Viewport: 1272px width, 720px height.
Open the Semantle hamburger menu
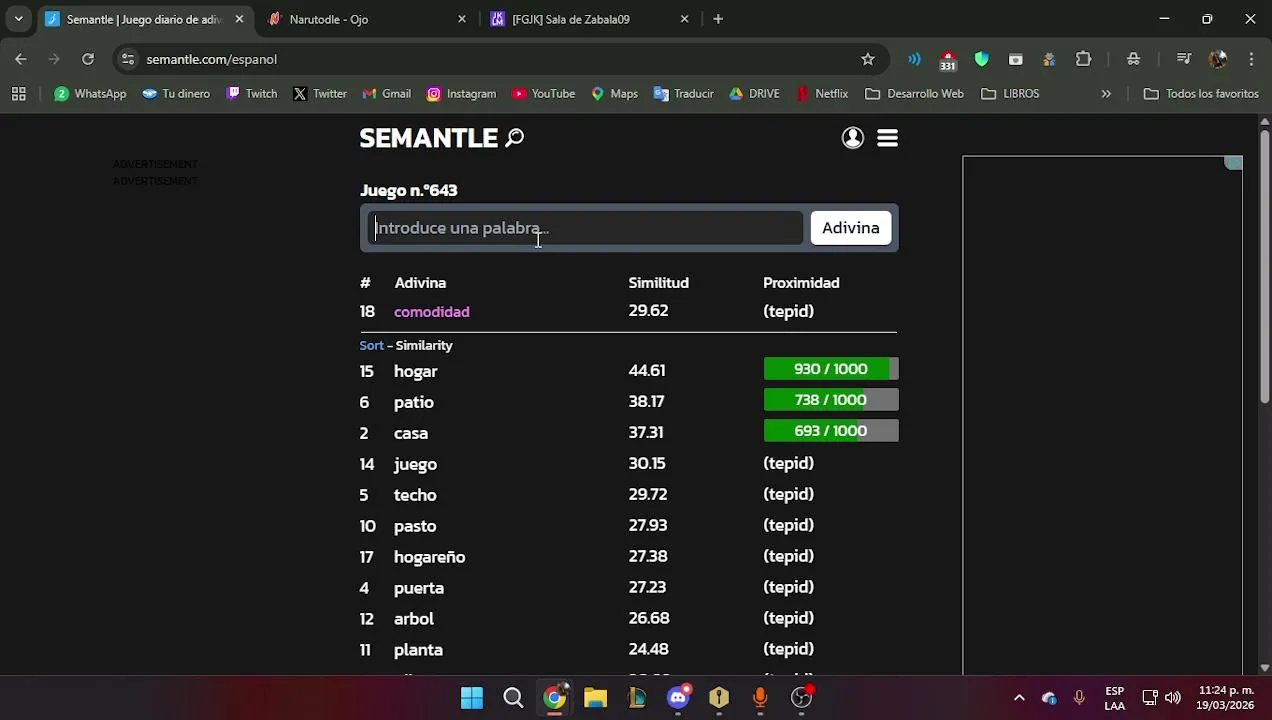(x=887, y=138)
